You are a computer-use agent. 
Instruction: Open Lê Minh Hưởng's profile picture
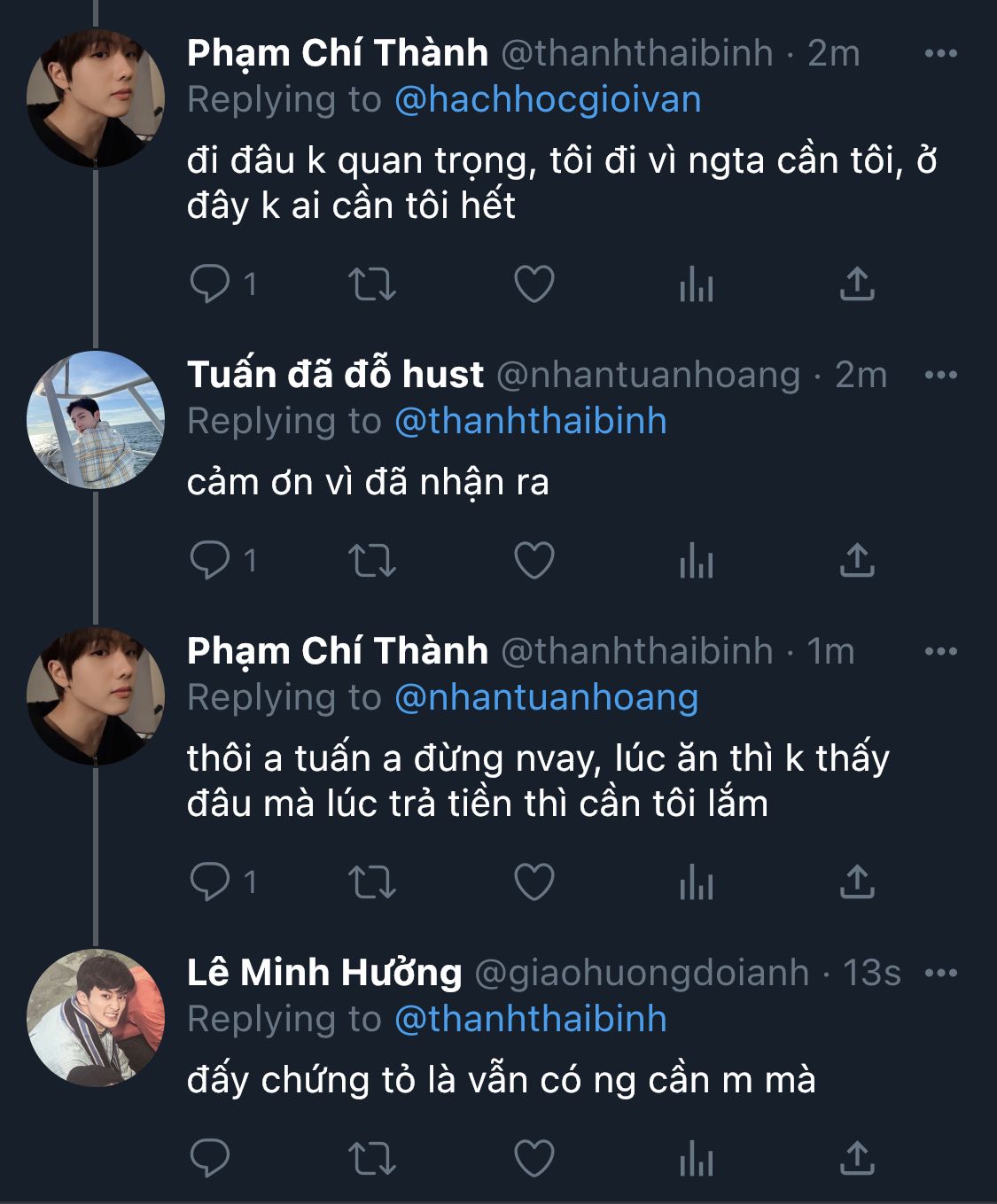[x=96, y=1017]
